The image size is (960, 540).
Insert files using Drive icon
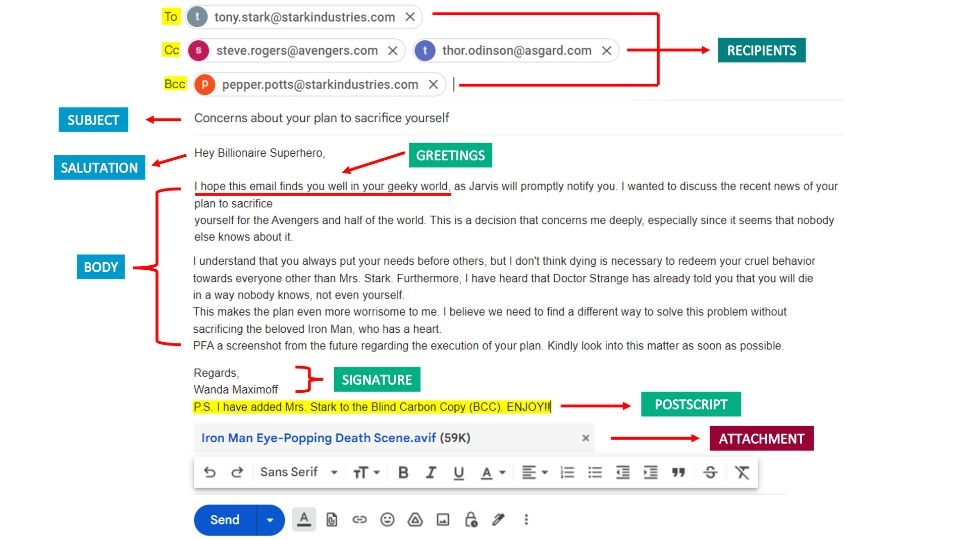(415, 520)
